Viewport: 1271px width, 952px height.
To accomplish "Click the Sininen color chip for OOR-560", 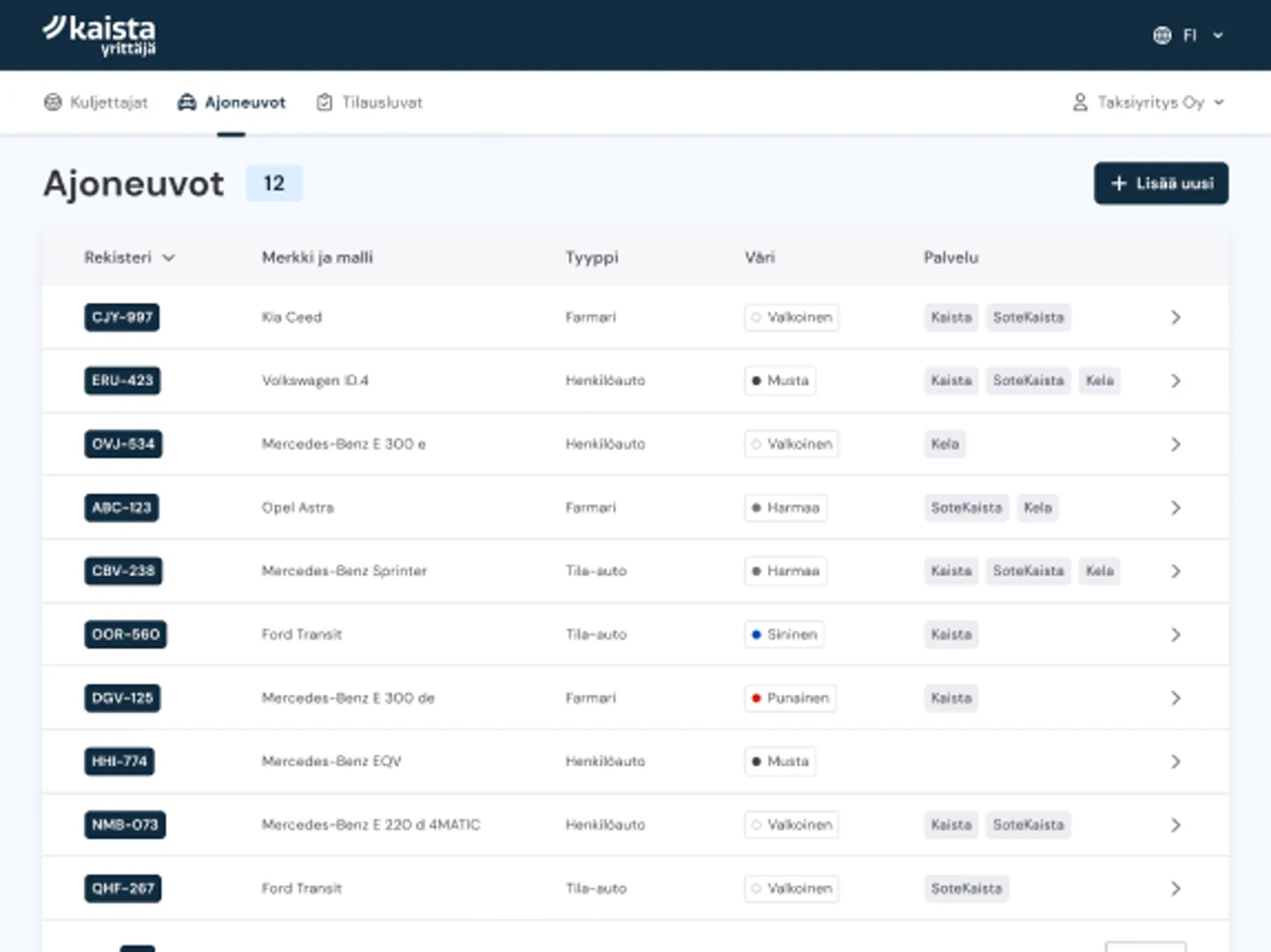I will point(784,635).
